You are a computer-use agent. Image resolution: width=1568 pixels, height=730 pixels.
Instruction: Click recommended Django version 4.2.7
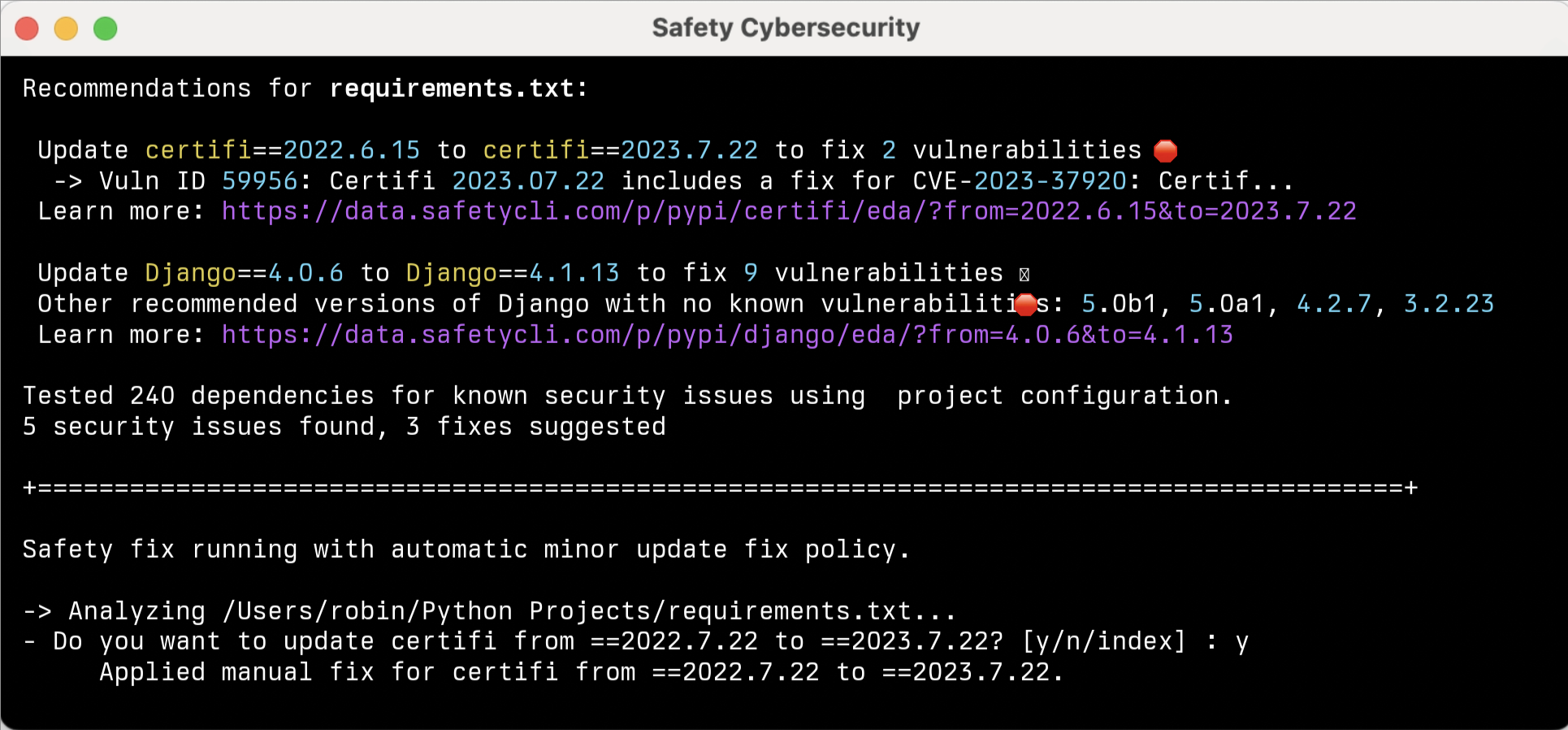pyautogui.click(x=1335, y=304)
